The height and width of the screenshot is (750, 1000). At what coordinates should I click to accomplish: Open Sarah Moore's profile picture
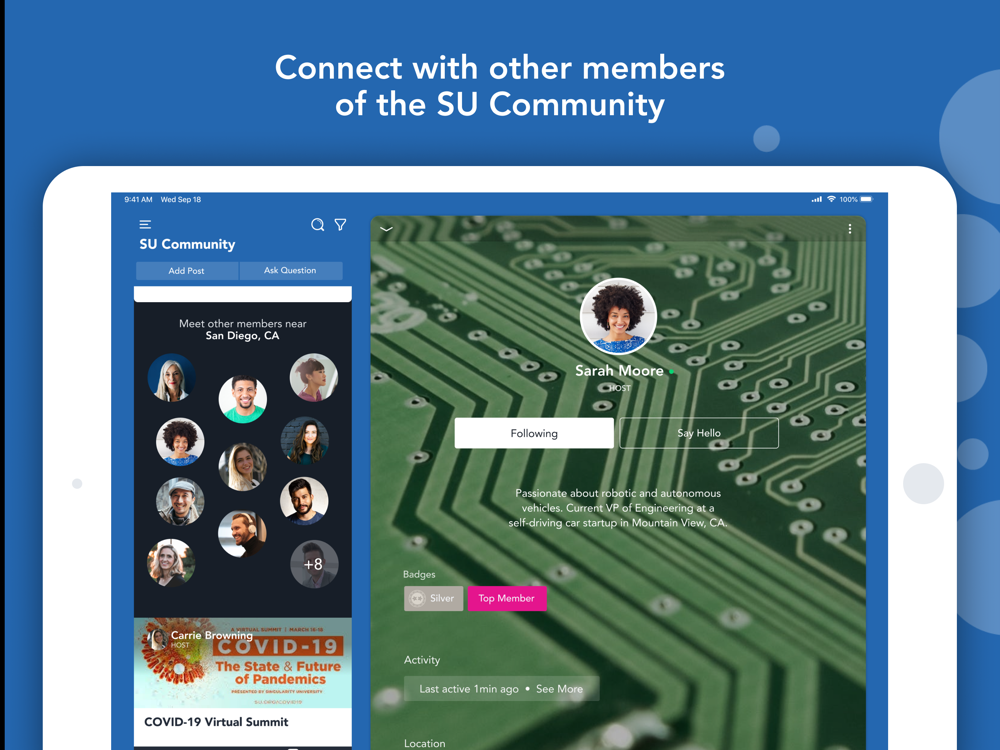coord(618,316)
